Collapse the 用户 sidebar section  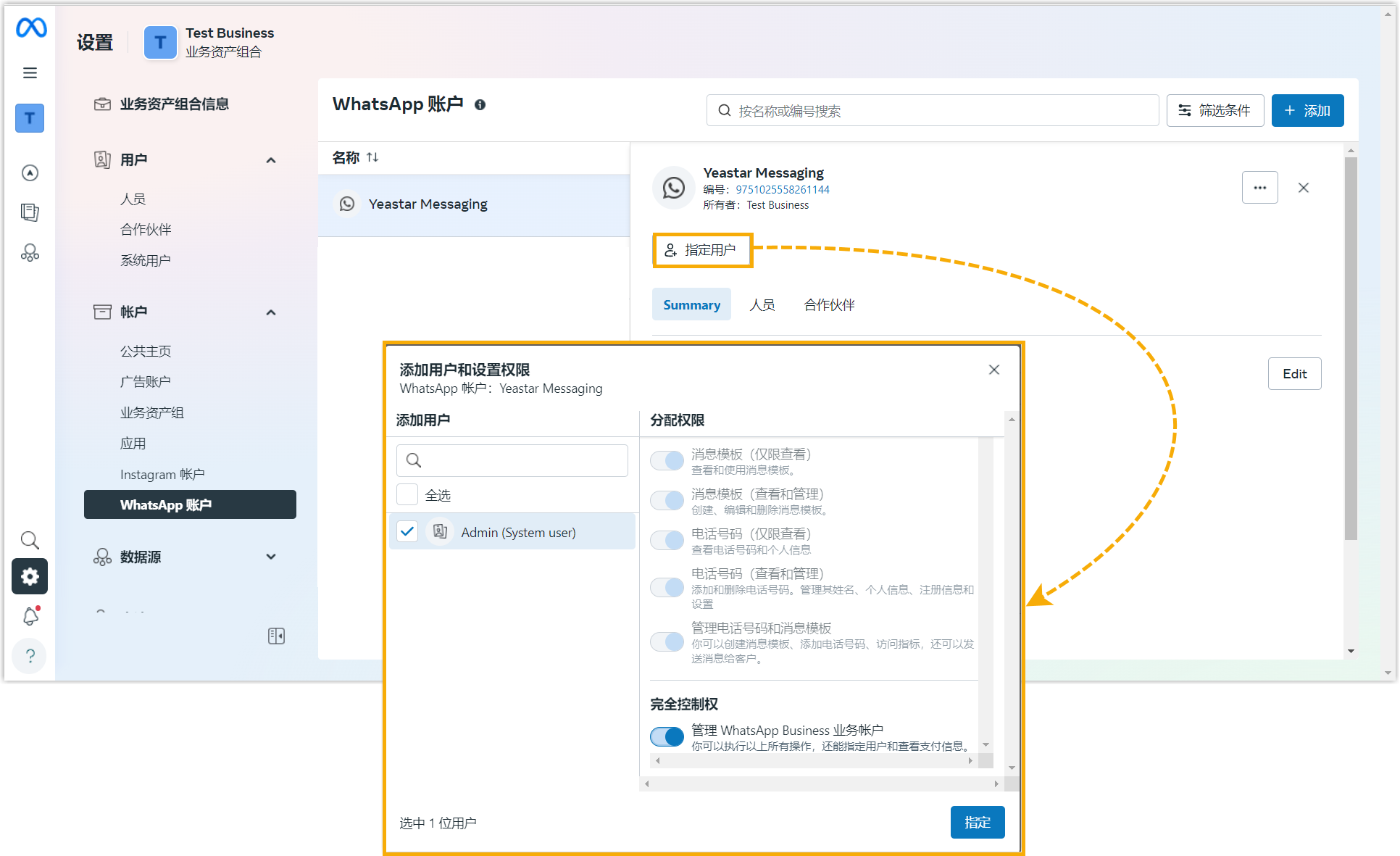(x=271, y=160)
